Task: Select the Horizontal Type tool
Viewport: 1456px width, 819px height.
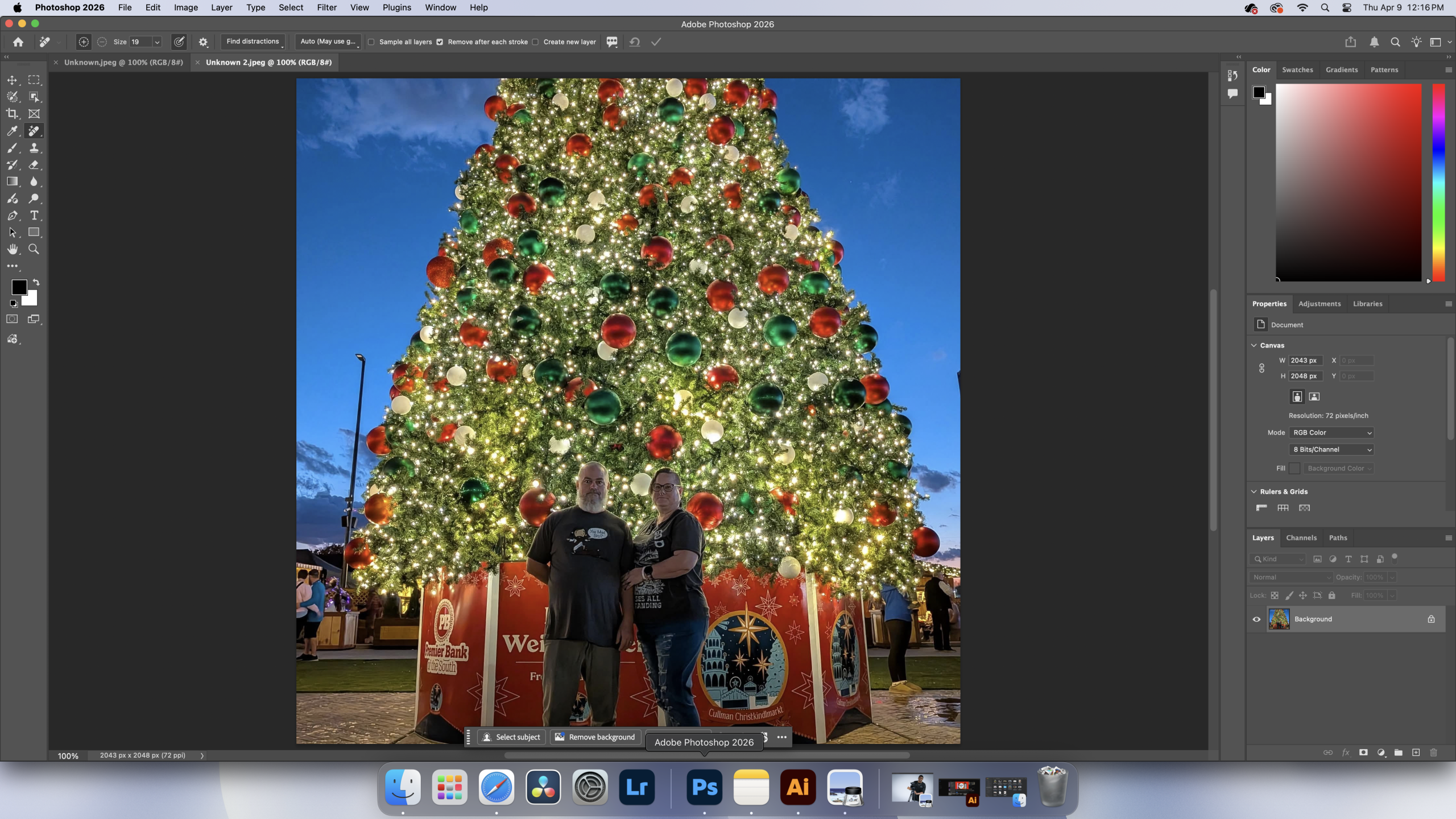Action: [x=34, y=216]
